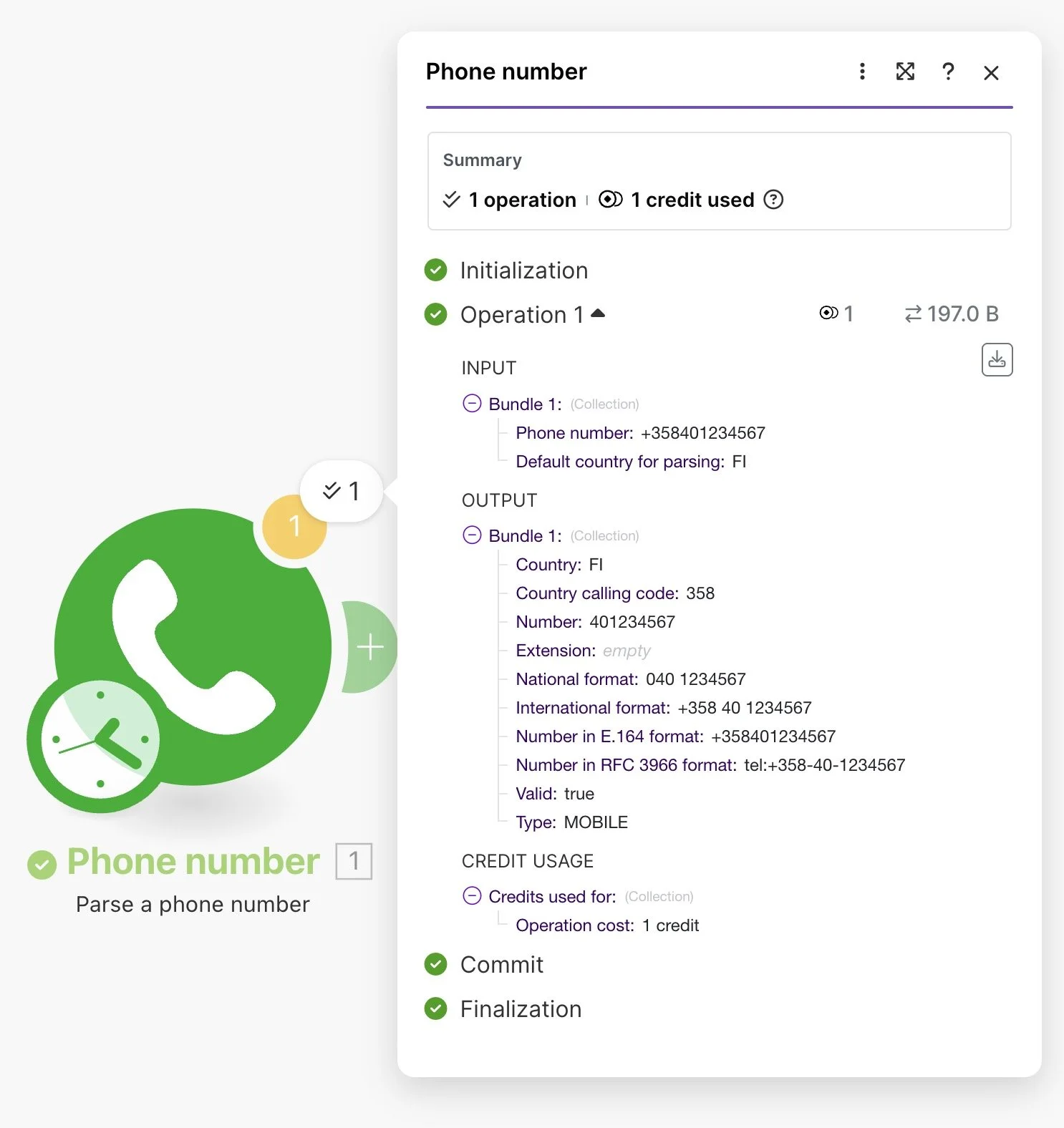
Task: Click the transfer arrows icon showing 197.0 B
Action: coord(912,313)
